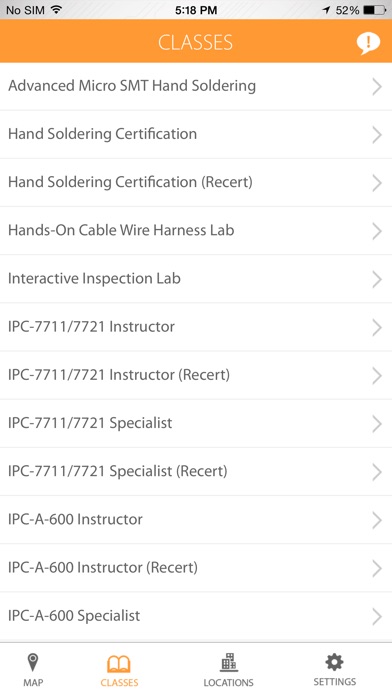Select IPC-7711/7721 Specialist class
Screen dimensions: 392x696
coord(196,423)
